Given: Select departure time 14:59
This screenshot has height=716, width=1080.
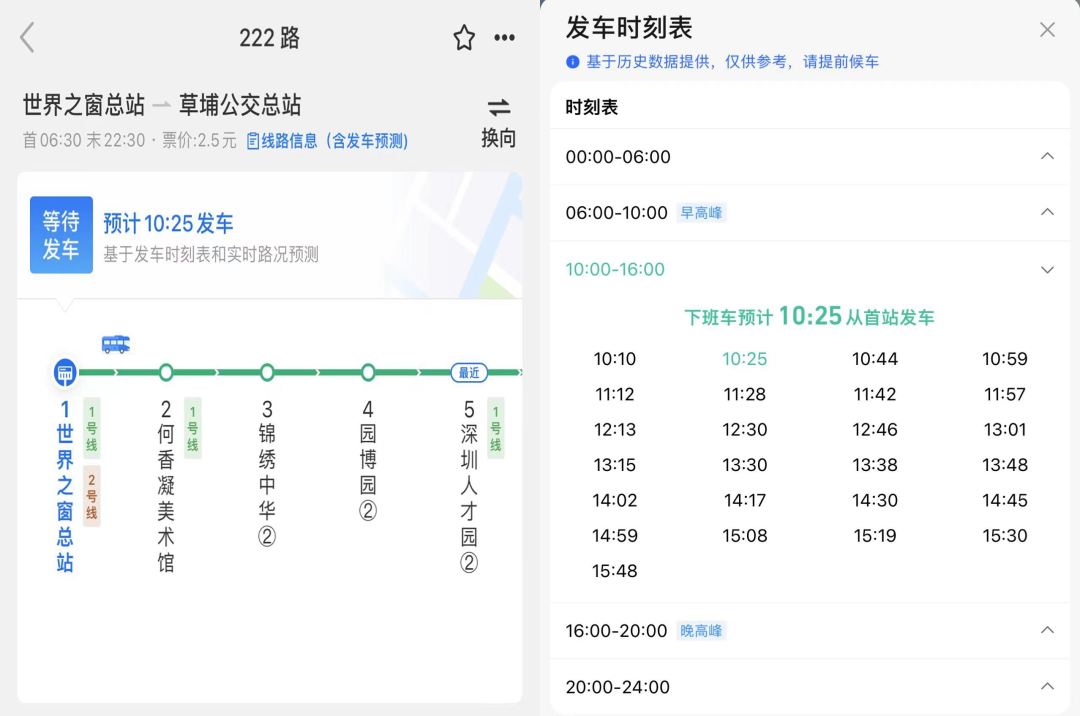Looking at the screenshot, I should [x=614, y=536].
